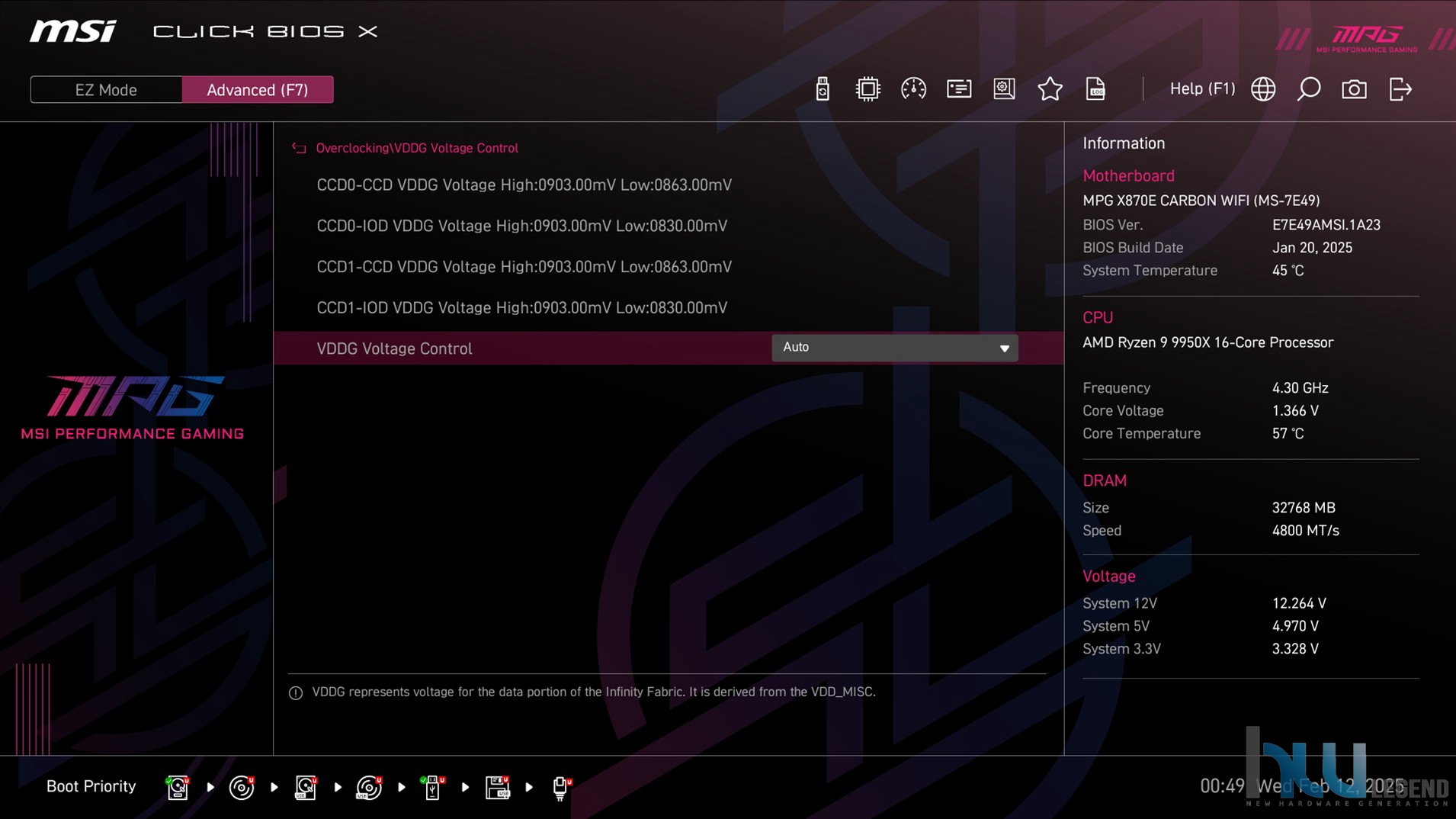Click DRAM Speed value 4800 MT/s

point(1305,531)
